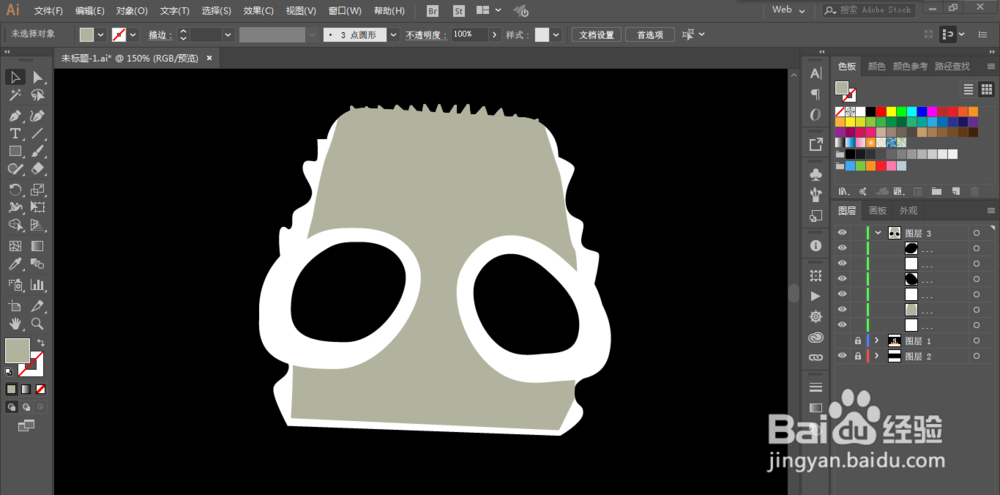Screen dimensions: 1000x495
Task: Open the brush definition dropdown (3 点圆形)
Action: (x=393, y=34)
